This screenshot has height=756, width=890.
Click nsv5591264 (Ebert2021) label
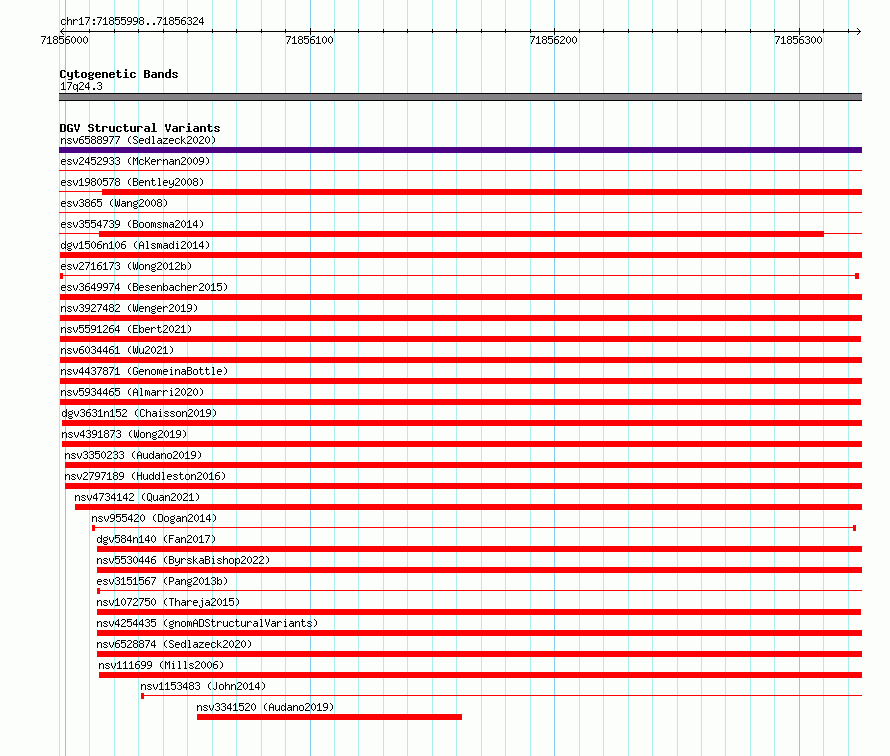(126, 329)
